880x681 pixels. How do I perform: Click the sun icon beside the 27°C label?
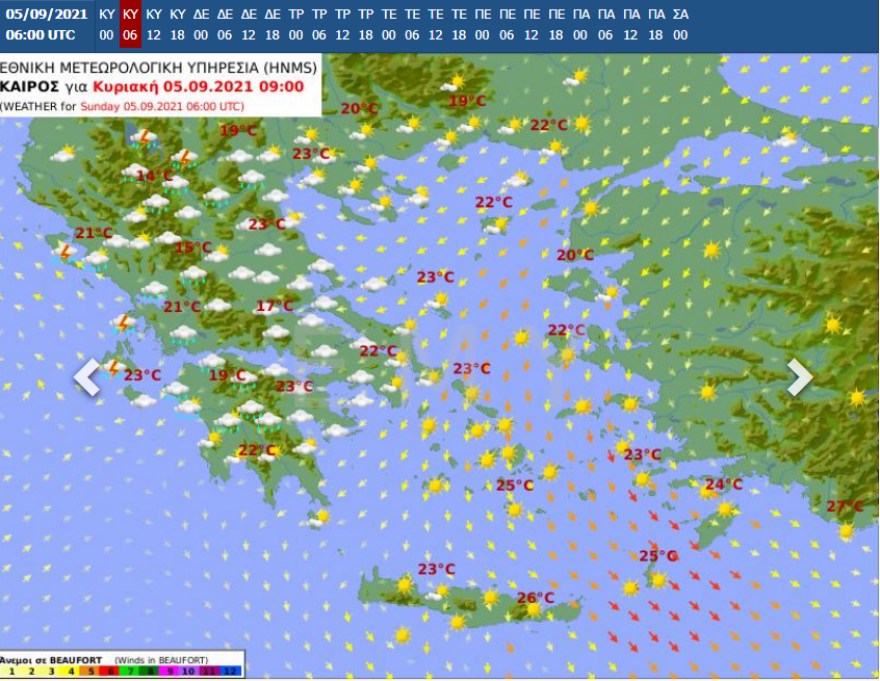click(847, 530)
